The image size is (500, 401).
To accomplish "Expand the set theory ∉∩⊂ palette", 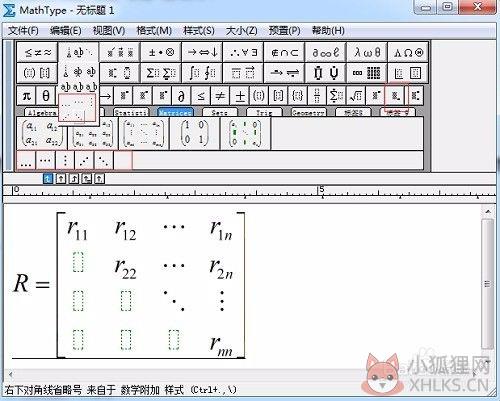I will click(284, 52).
